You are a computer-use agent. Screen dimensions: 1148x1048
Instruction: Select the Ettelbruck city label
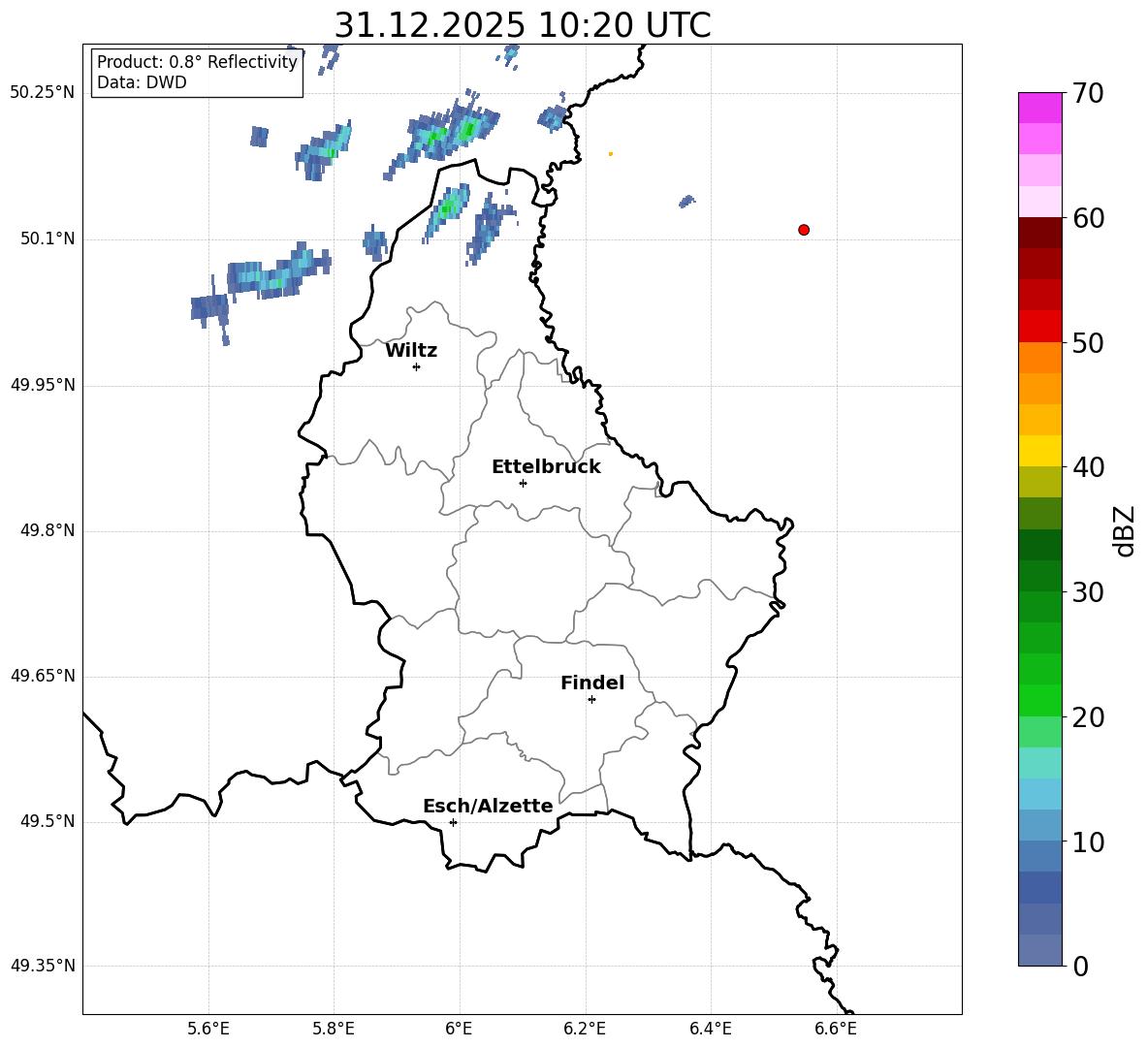pyautogui.click(x=546, y=467)
